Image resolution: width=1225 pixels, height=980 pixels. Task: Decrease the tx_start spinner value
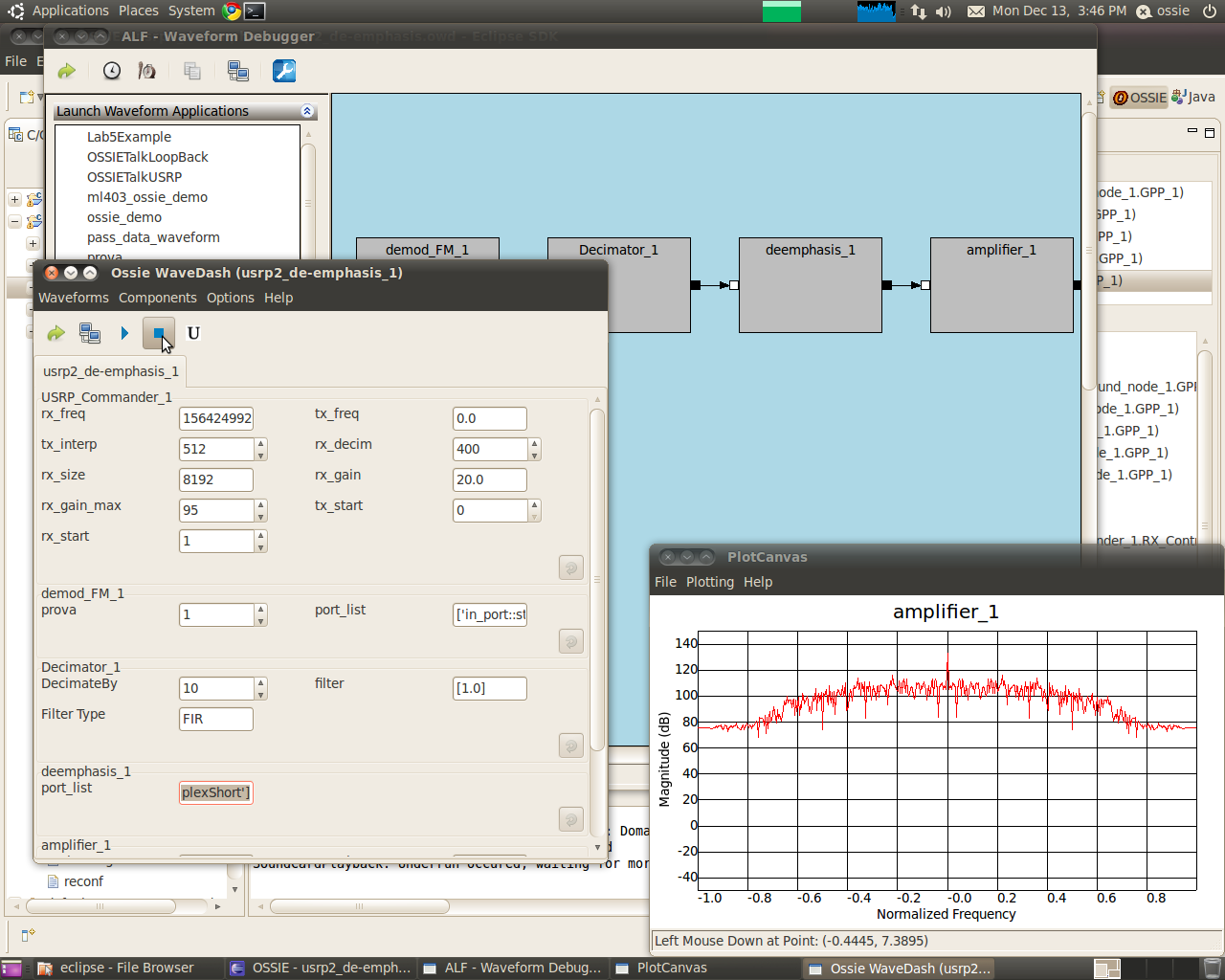pos(535,516)
